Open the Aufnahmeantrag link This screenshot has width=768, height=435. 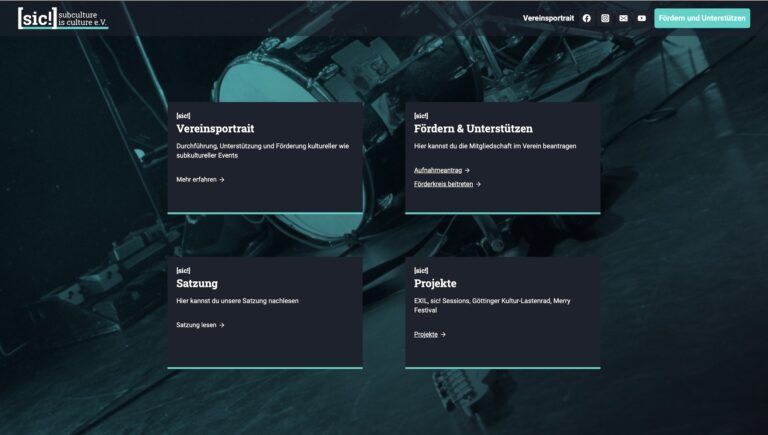pos(437,171)
